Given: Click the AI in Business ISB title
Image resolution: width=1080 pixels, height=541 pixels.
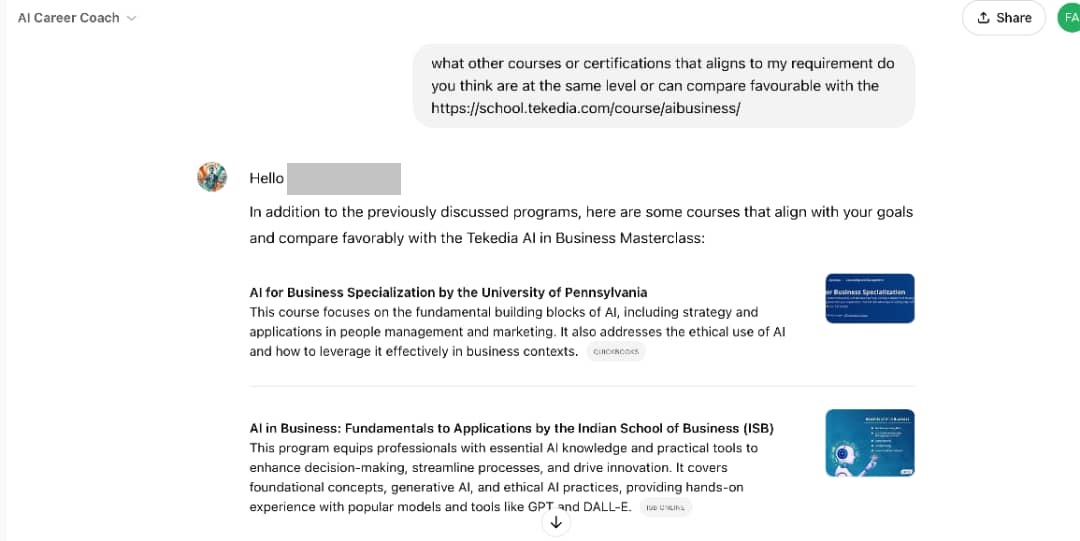Looking at the screenshot, I should coord(511,428).
